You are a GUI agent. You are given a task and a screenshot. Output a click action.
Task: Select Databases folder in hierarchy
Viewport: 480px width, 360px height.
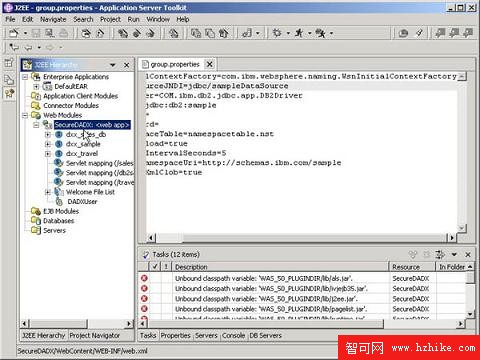[x=59, y=221]
